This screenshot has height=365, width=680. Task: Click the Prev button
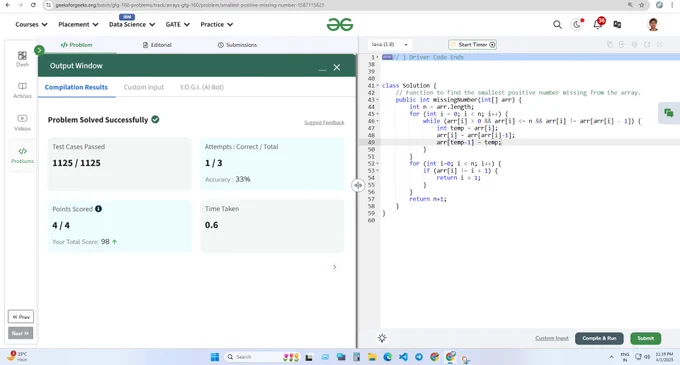pos(21,317)
